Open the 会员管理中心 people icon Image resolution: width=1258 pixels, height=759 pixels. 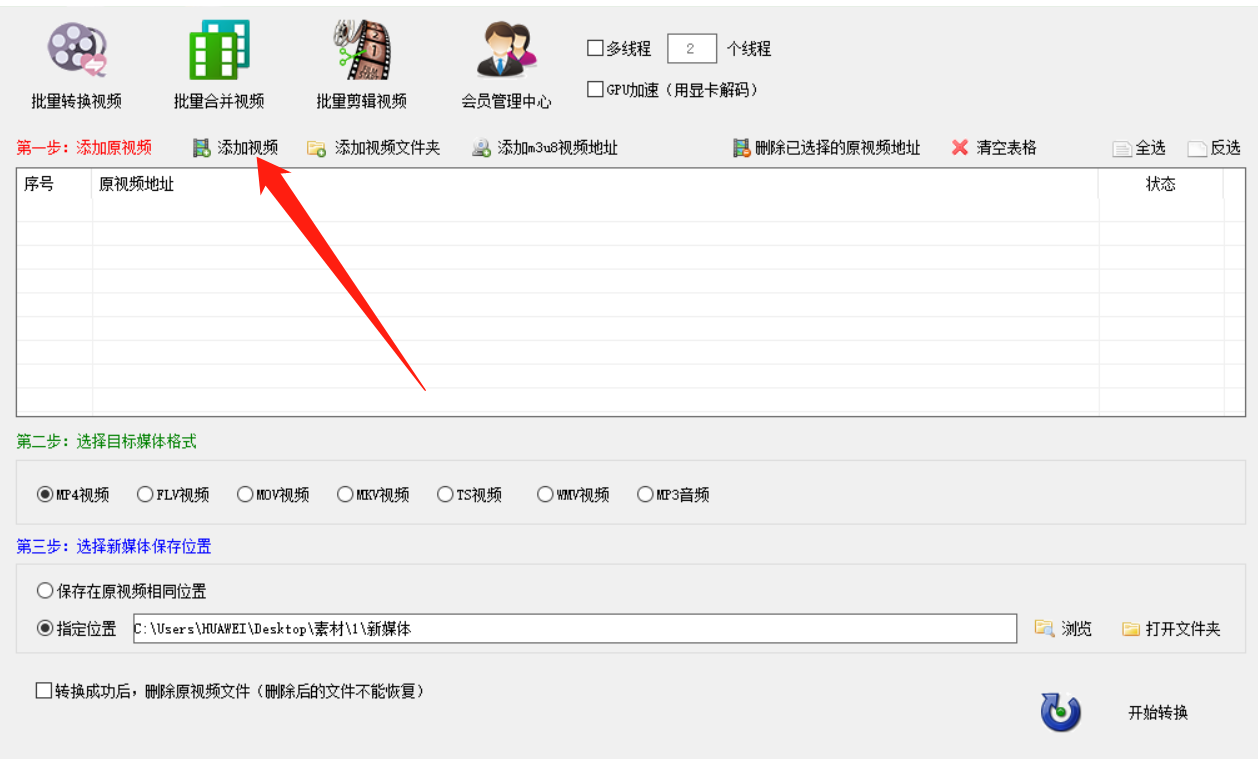[506, 51]
